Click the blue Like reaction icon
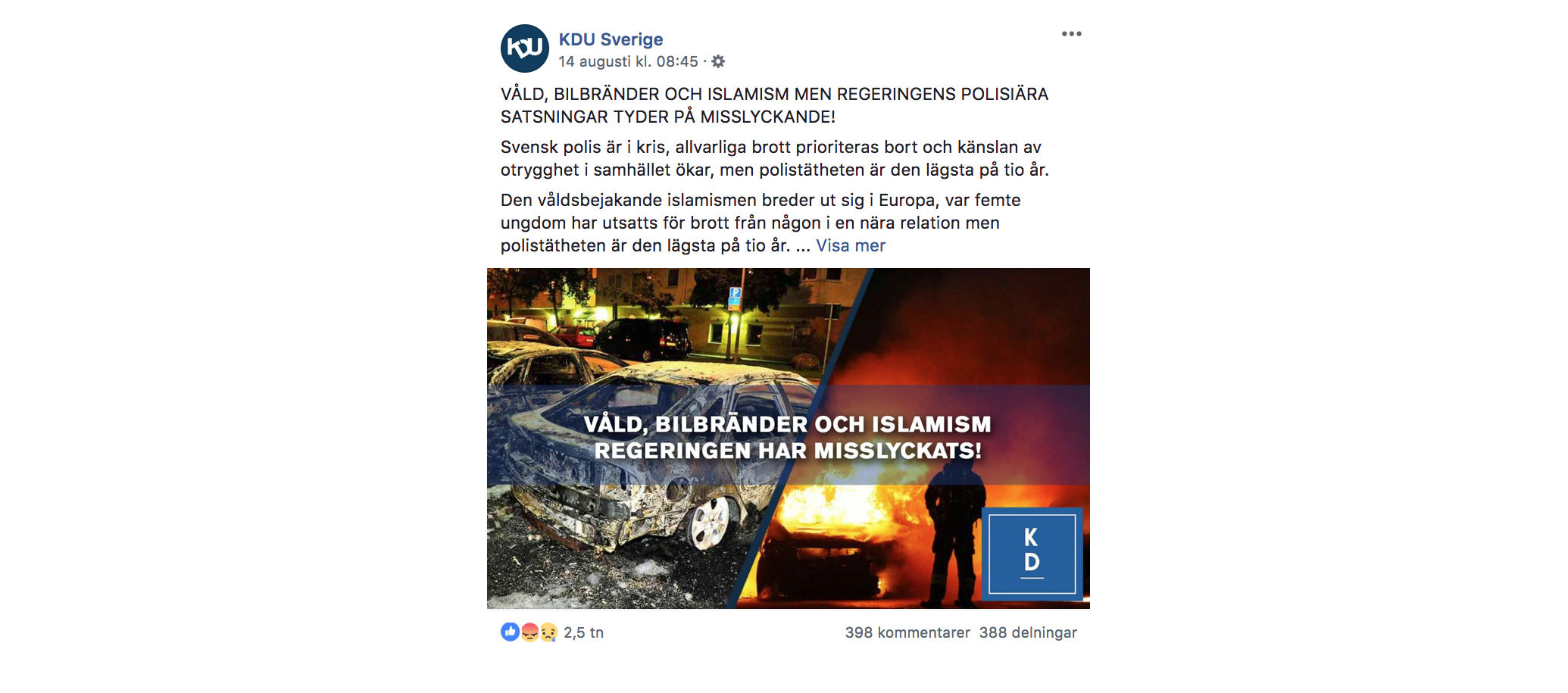 (510, 632)
